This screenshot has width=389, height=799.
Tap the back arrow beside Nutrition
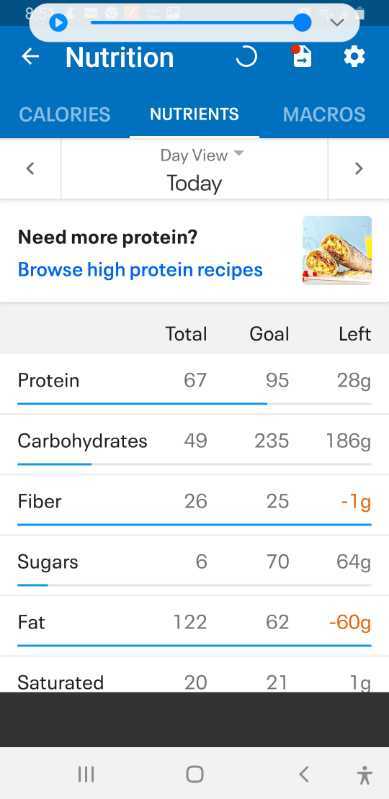[x=31, y=57]
